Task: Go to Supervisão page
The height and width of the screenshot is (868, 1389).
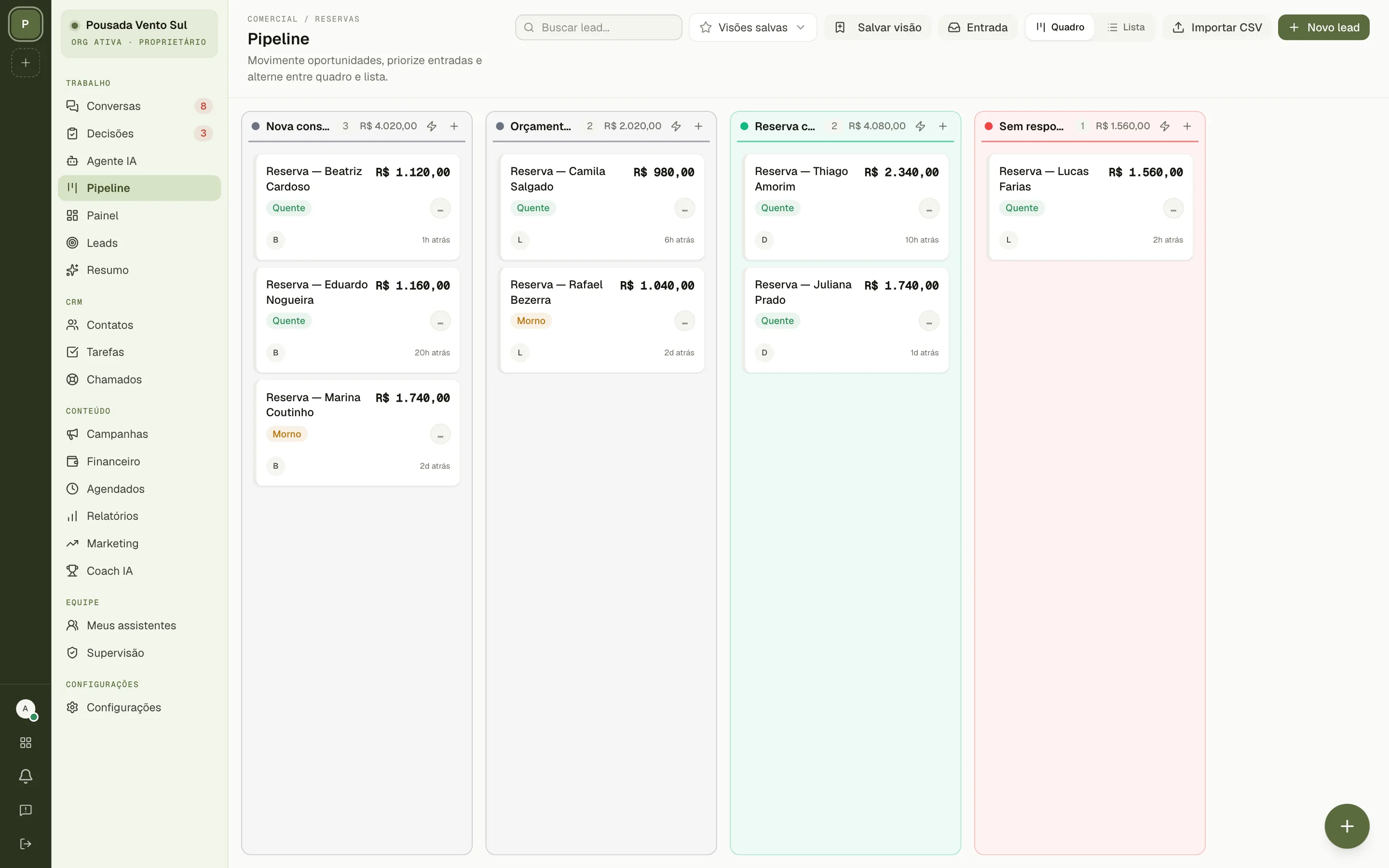Action: pyautogui.click(x=139, y=653)
